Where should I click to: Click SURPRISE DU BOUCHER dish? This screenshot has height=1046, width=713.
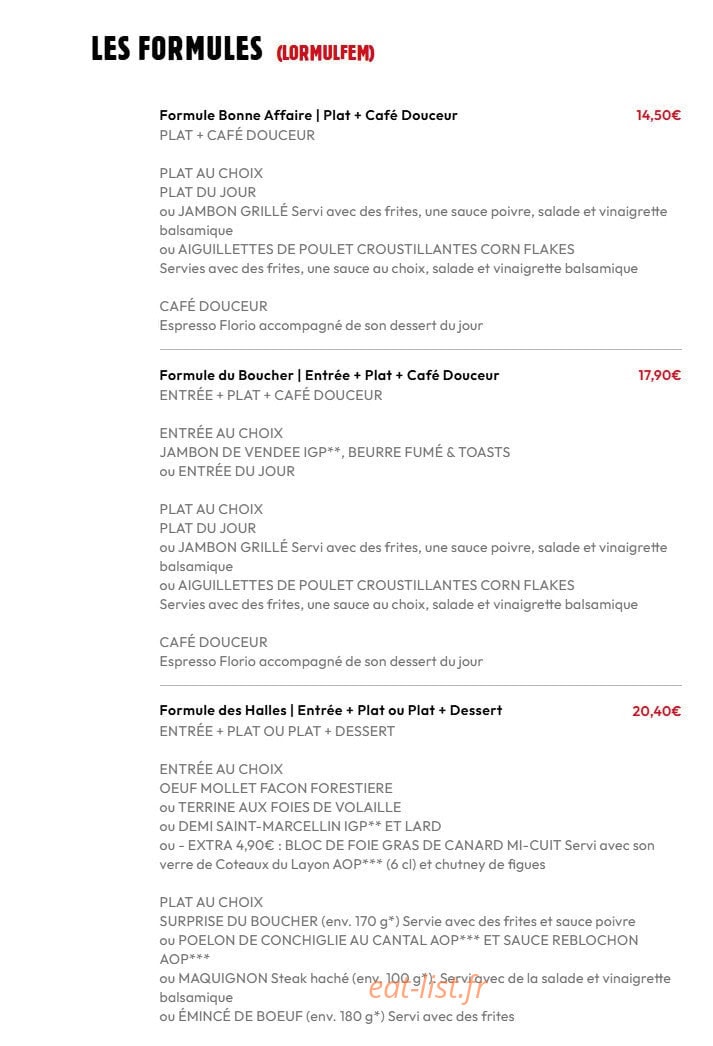click(x=398, y=922)
